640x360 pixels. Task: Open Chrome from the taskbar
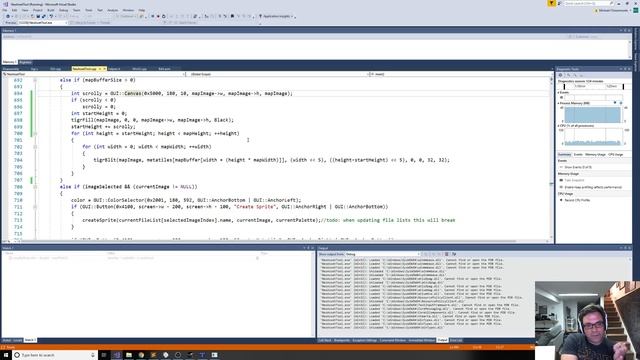pos(141,355)
